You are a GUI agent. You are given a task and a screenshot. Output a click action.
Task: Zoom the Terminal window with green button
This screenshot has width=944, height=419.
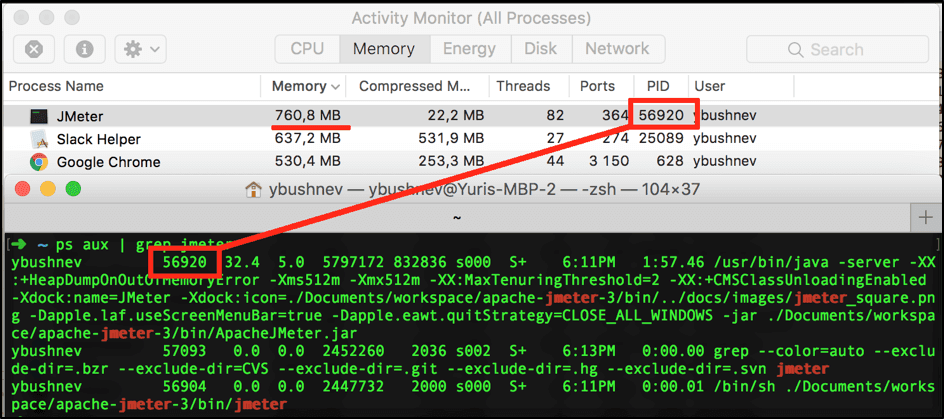pos(73,188)
